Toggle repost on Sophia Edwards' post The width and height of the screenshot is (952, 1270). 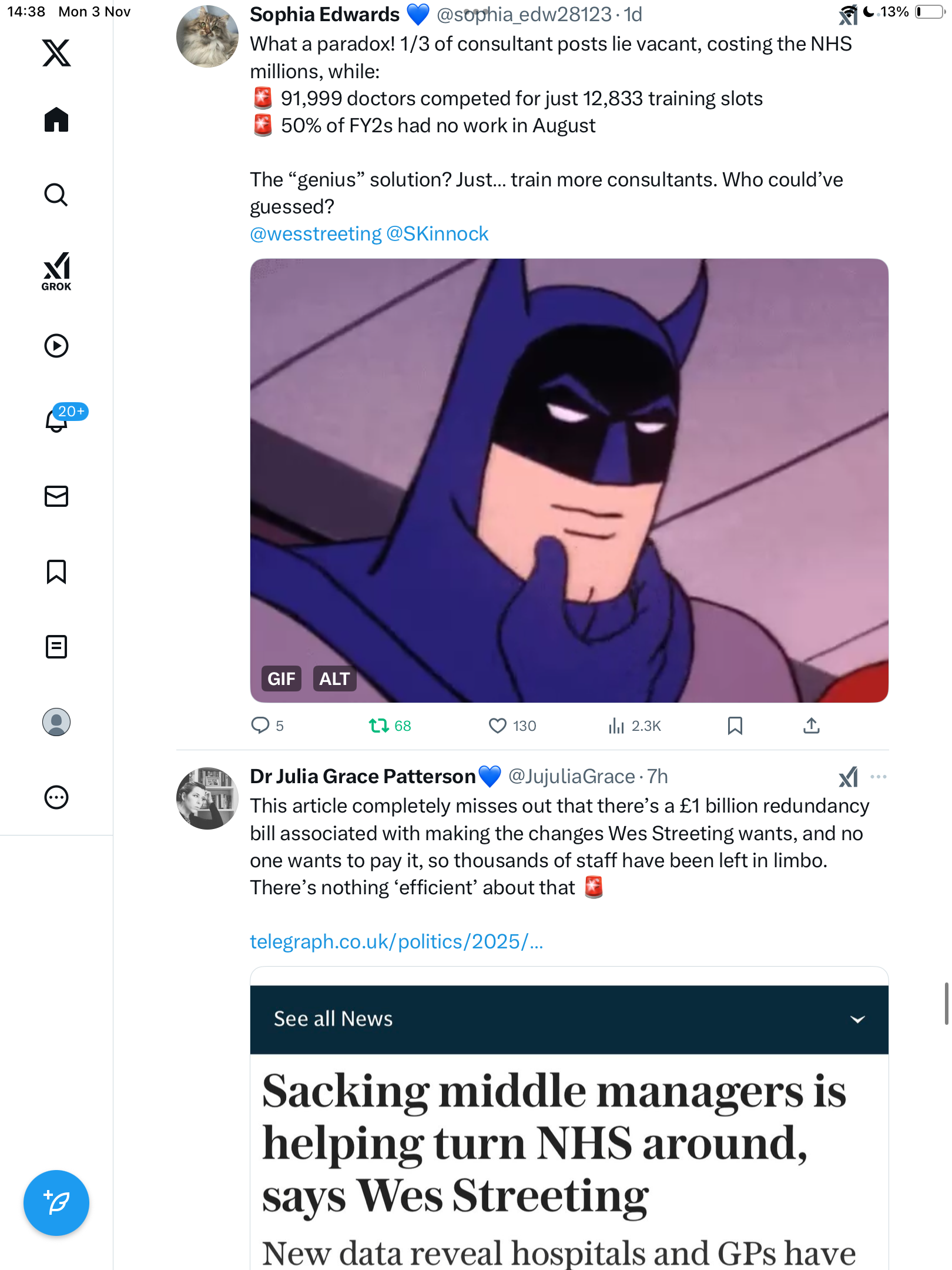(379, 726)
